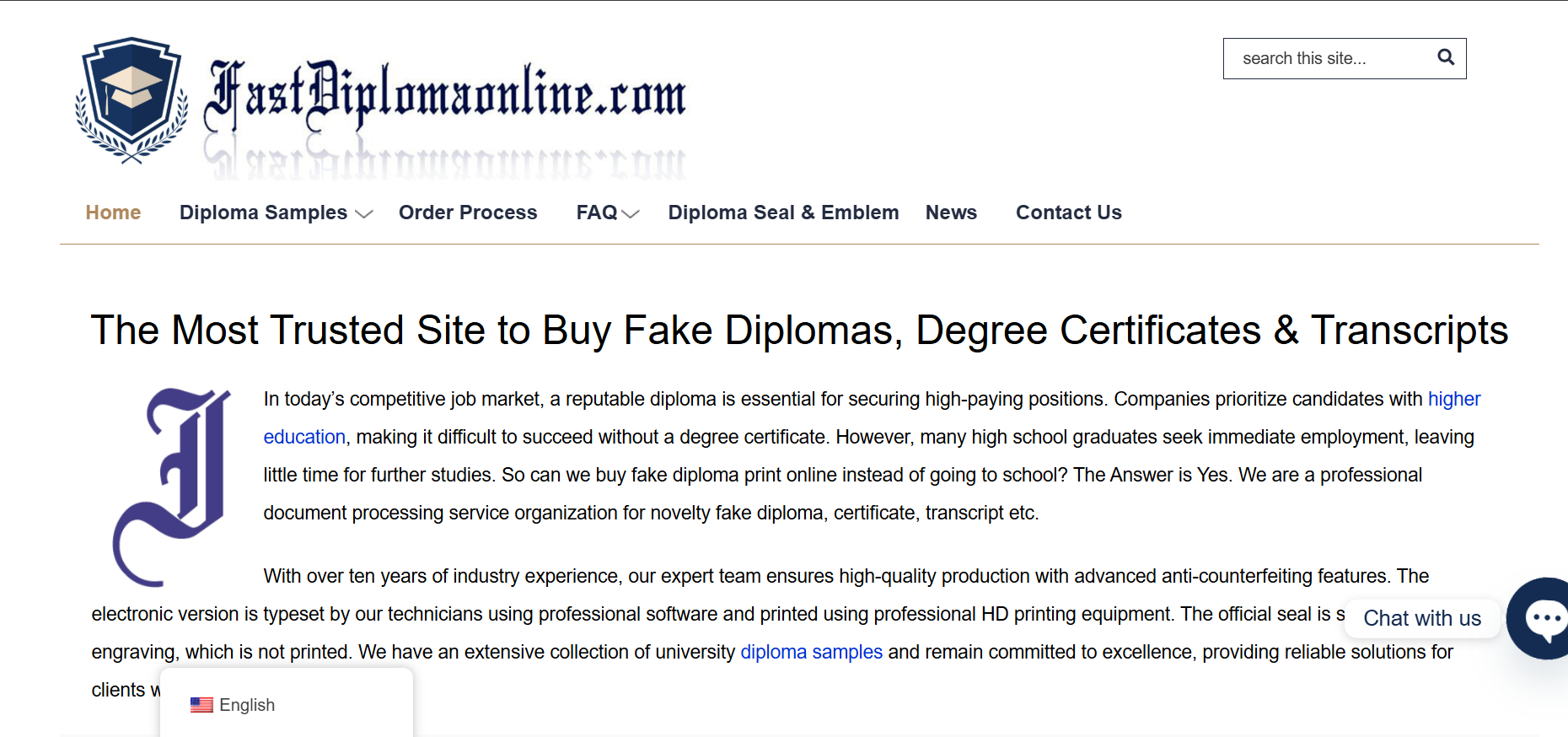Click the Diploma Samples menu label

point(263,212)
